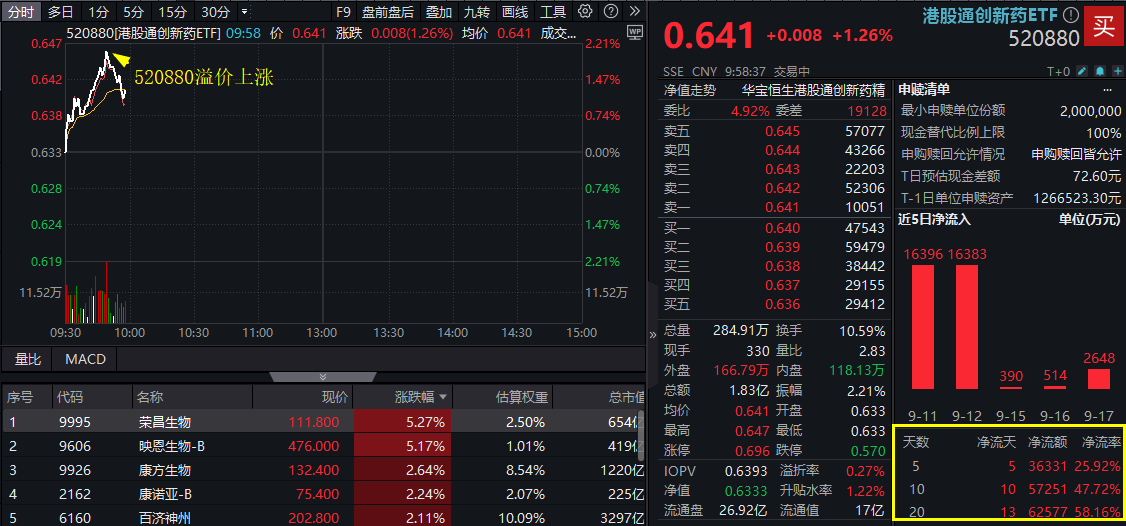Toggle 盘前盘后 pre/post market display
The height and width of the screenshot is (526, 1126).
point(388,12)
